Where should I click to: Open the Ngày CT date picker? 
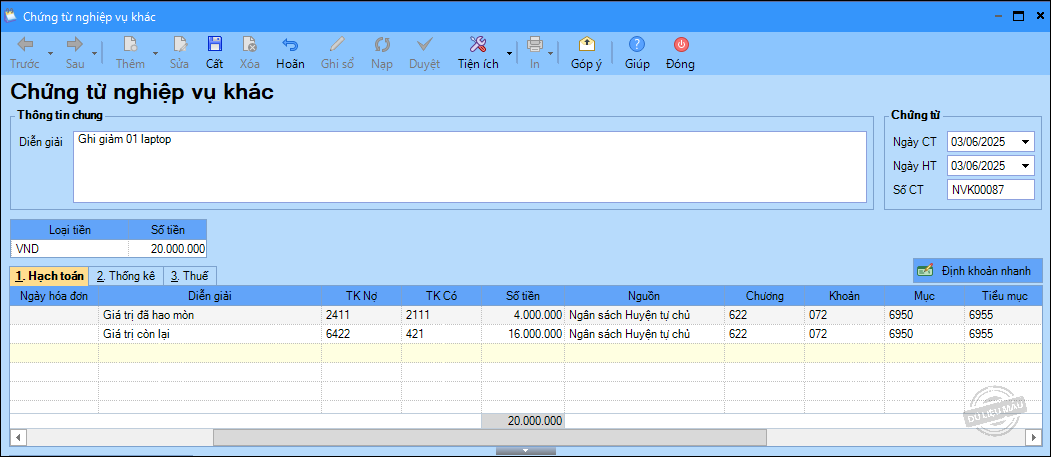[x=1025, y=142]
